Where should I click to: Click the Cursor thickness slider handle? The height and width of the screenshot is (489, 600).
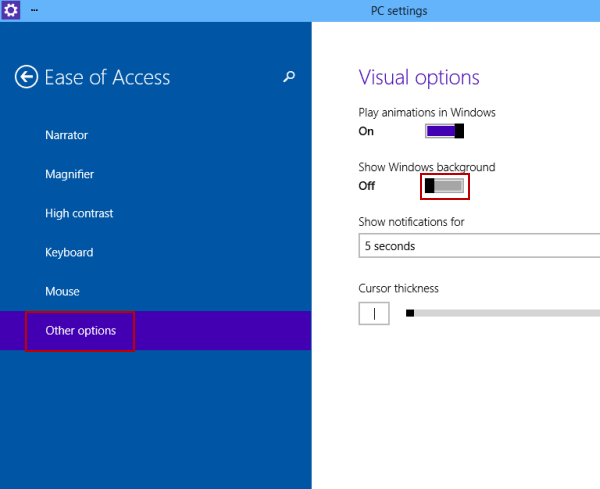click(410, 313)
